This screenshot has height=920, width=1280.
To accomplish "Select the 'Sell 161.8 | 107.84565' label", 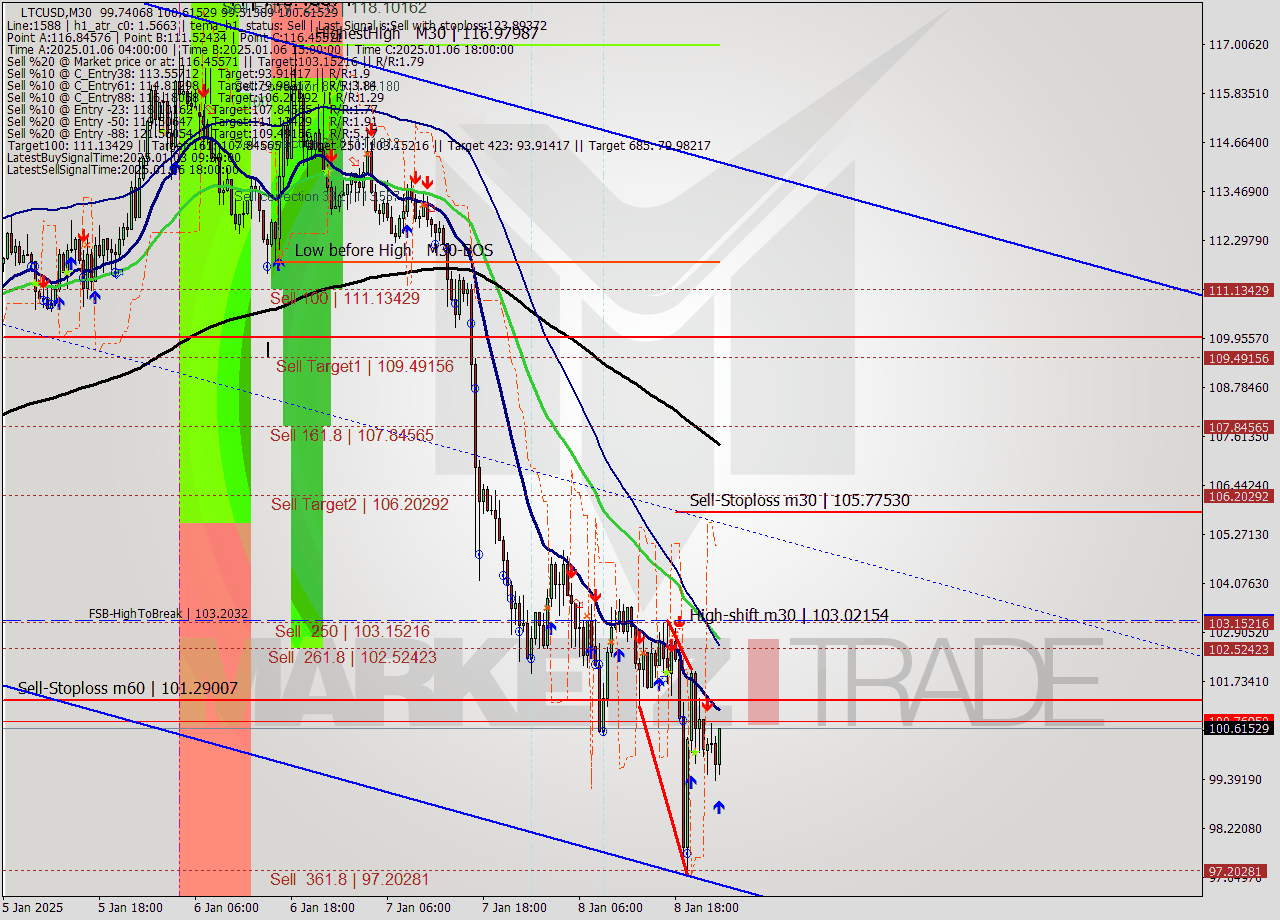I will click(x=352, y=435).
